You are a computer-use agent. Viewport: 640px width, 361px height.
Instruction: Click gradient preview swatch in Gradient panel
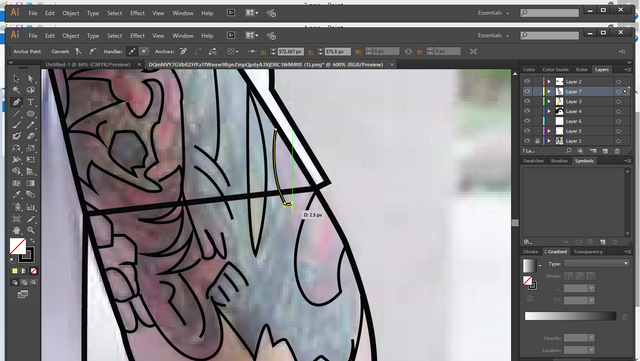[529, 266]
